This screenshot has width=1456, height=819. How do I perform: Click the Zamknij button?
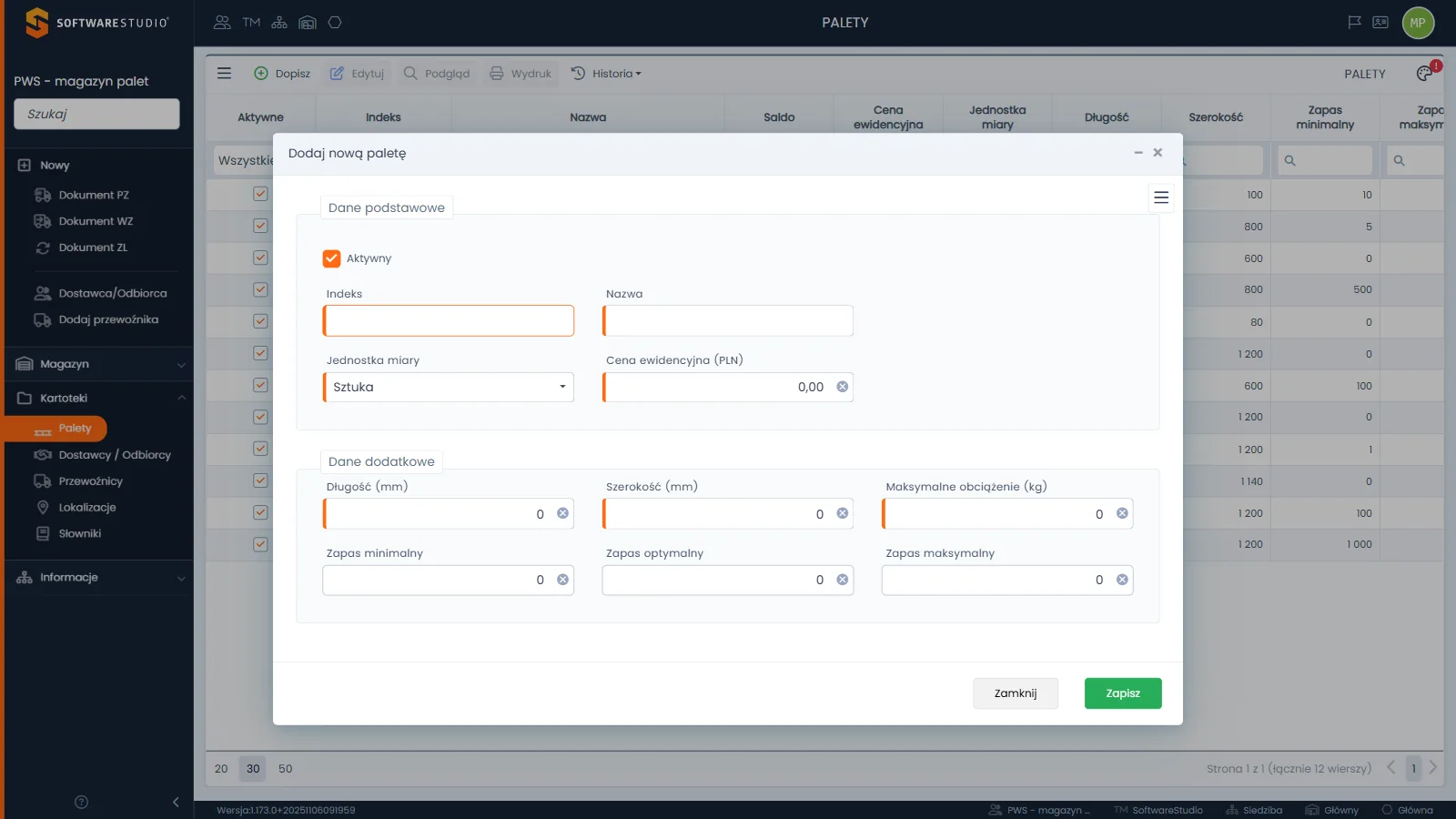tap(1016, 693)
